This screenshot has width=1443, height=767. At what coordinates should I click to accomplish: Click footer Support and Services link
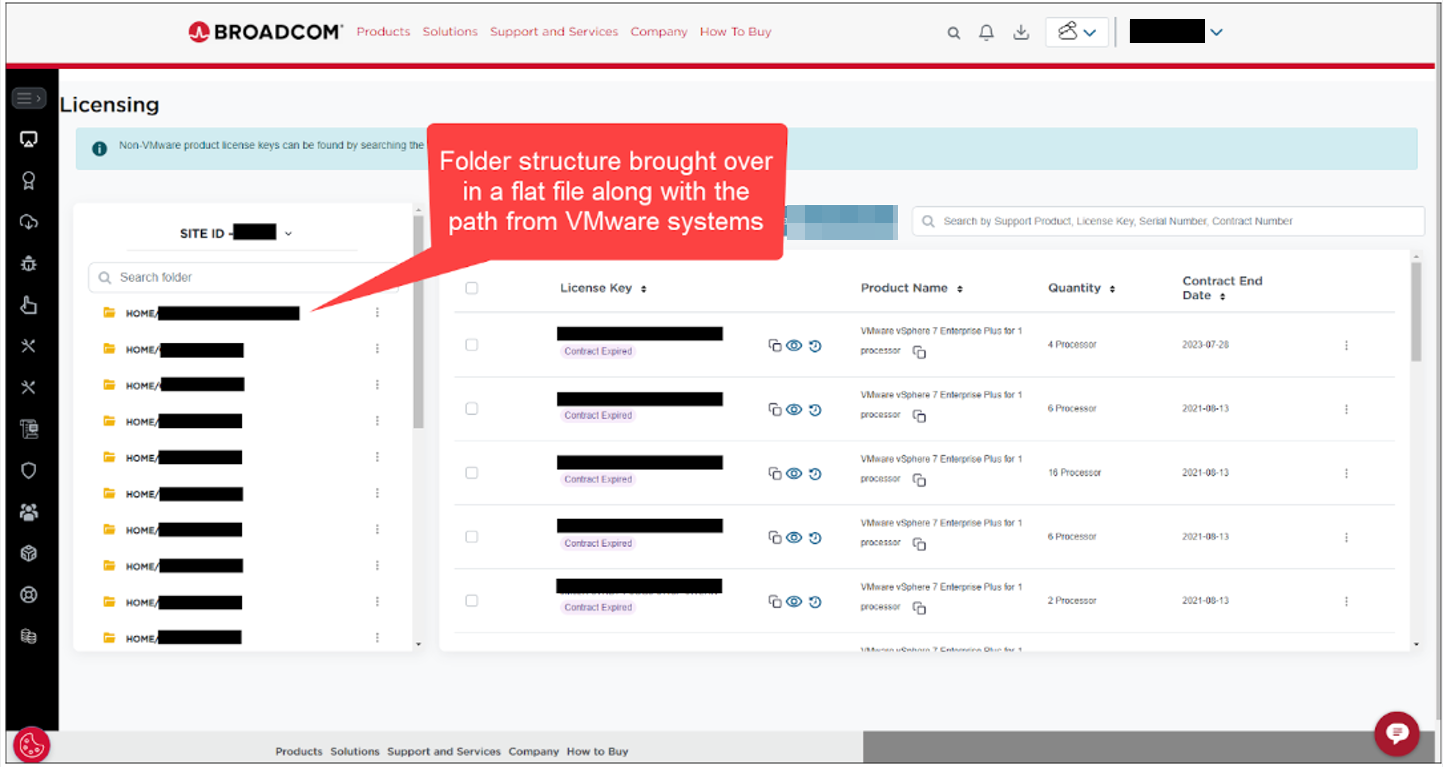coord(444,751)
